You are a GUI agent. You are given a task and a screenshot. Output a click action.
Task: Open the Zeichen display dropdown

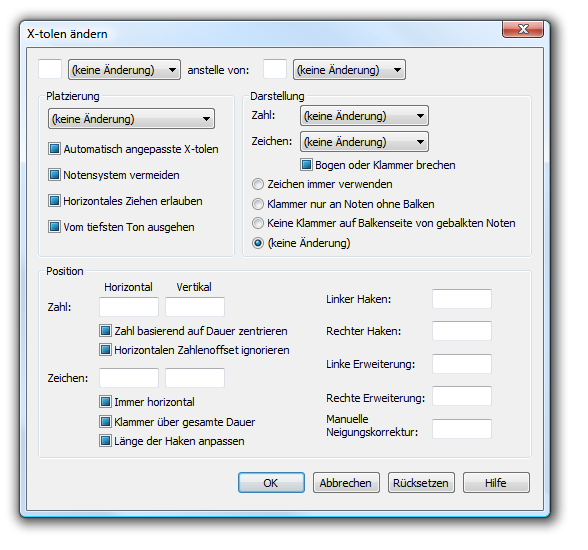pyautogui.click(x=364, y=142)
